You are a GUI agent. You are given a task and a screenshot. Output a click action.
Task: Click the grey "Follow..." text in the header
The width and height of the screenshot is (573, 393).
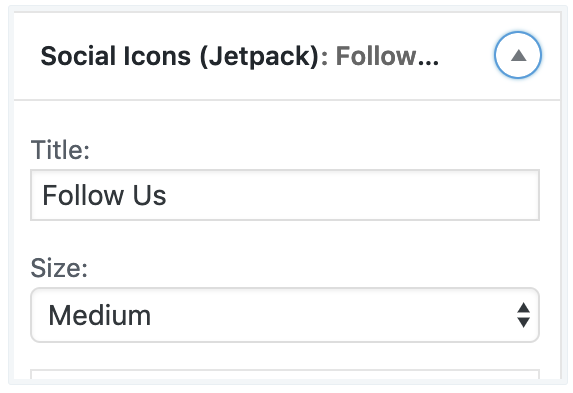(387, 56)
